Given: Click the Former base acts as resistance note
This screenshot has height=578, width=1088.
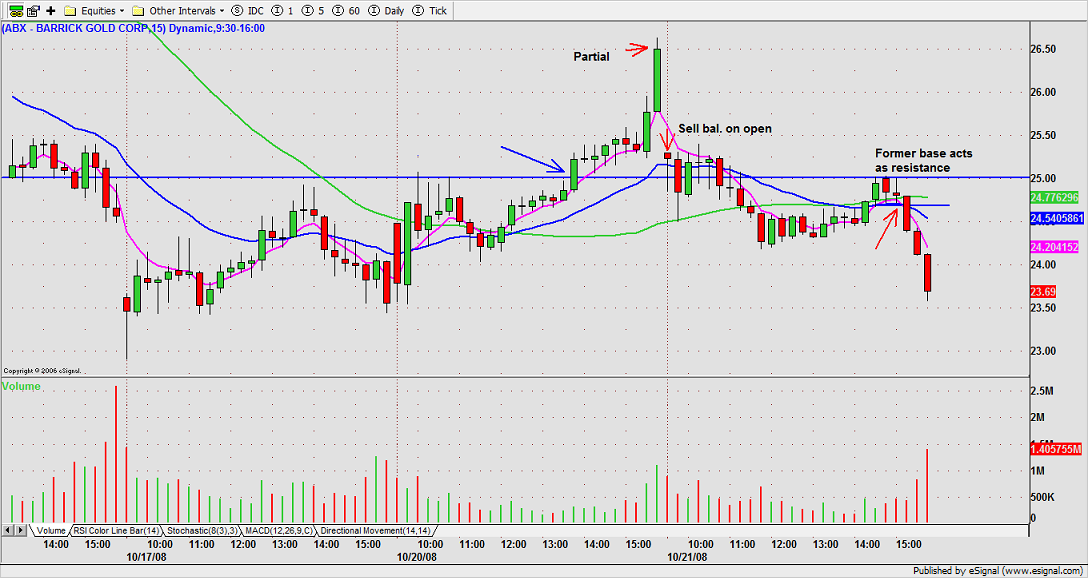Looking at the screenshot, I should [x=923, y=161].
